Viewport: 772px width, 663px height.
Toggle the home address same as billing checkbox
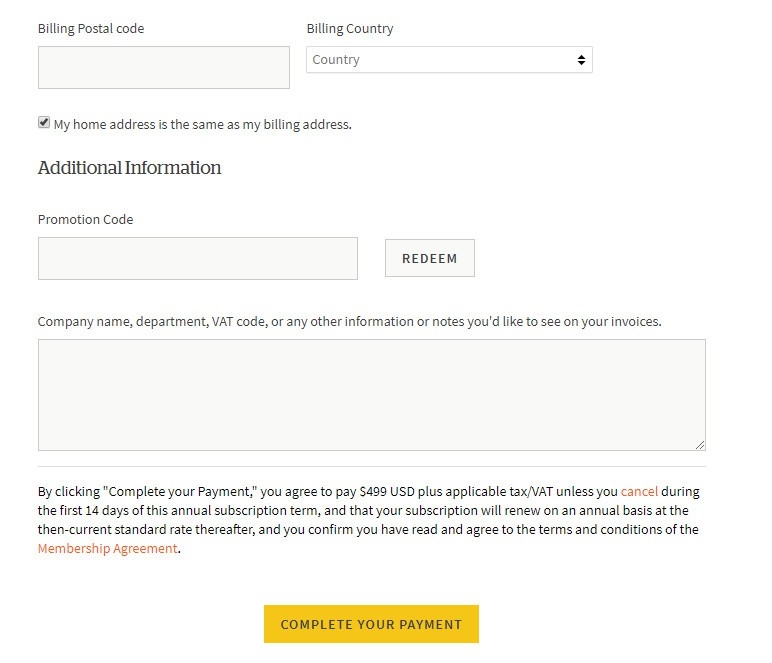tap(44, 123)
